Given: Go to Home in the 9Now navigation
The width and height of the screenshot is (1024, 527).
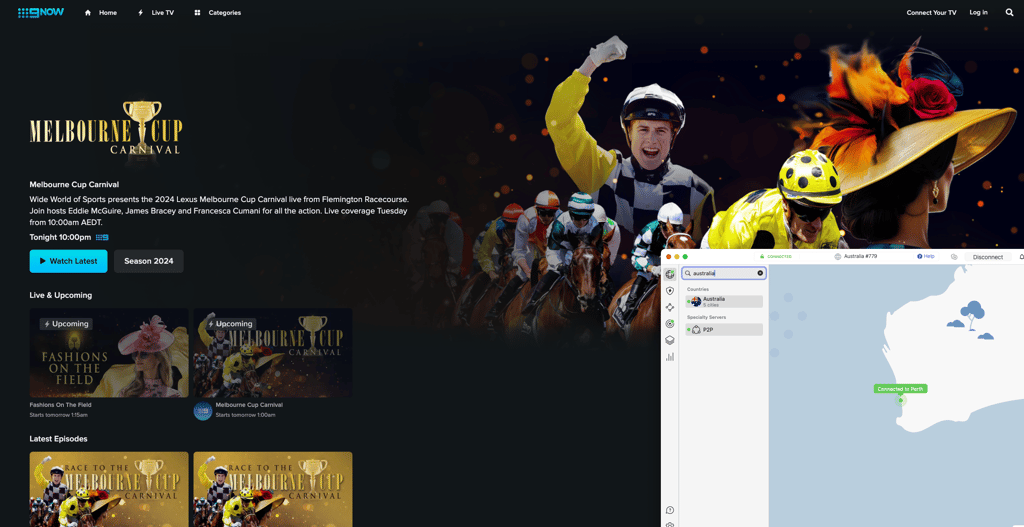Looking at the screenshot, I should coord(101,12).
